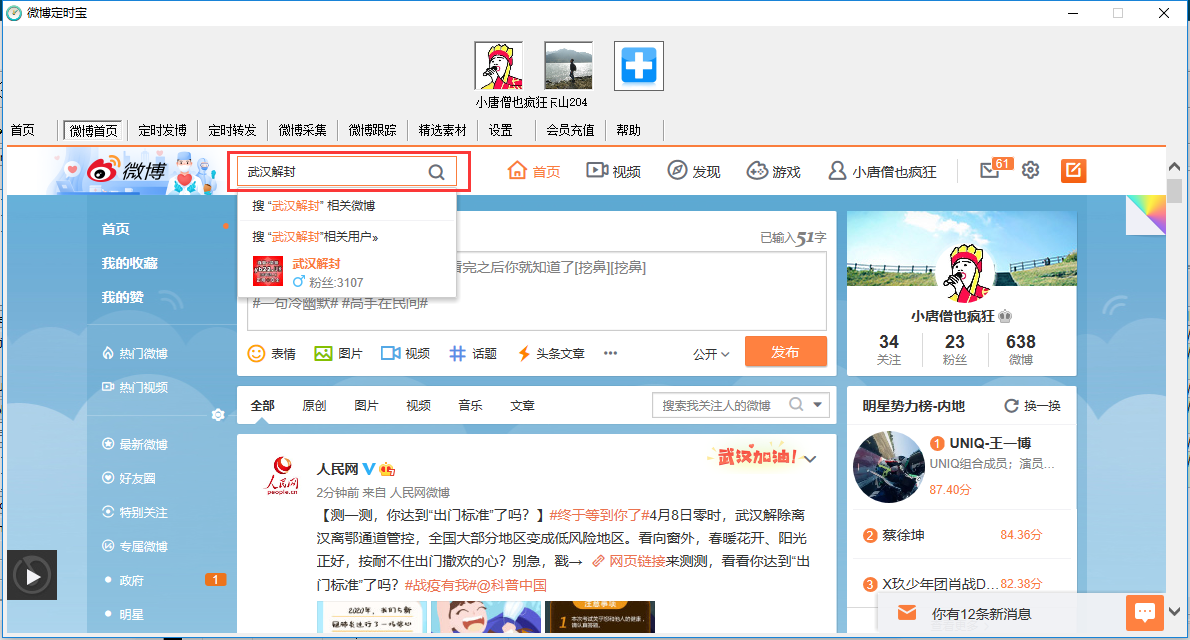Open 搜"武汉解封"相关微博 suggestion

click(314, 206)
